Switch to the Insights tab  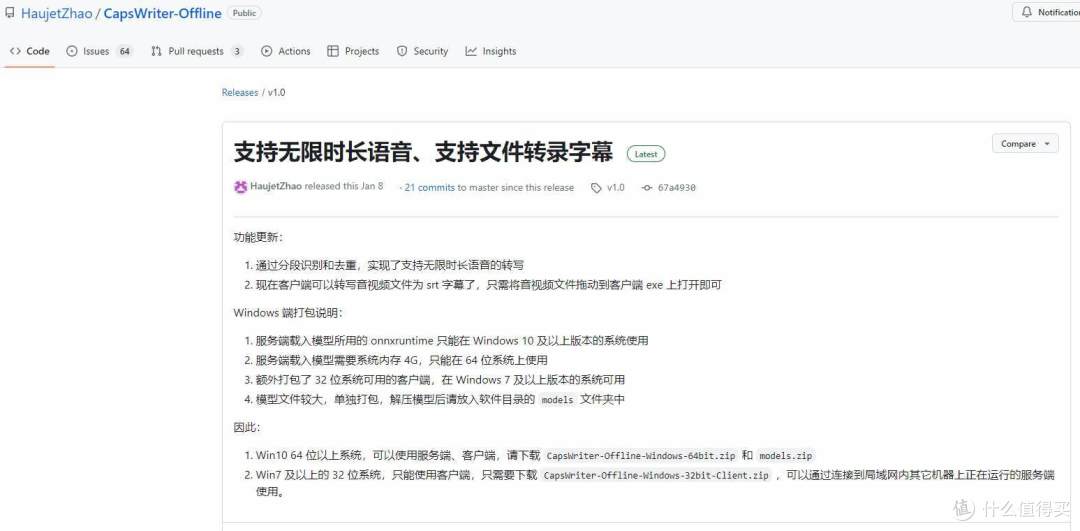[x=490, y=51]
